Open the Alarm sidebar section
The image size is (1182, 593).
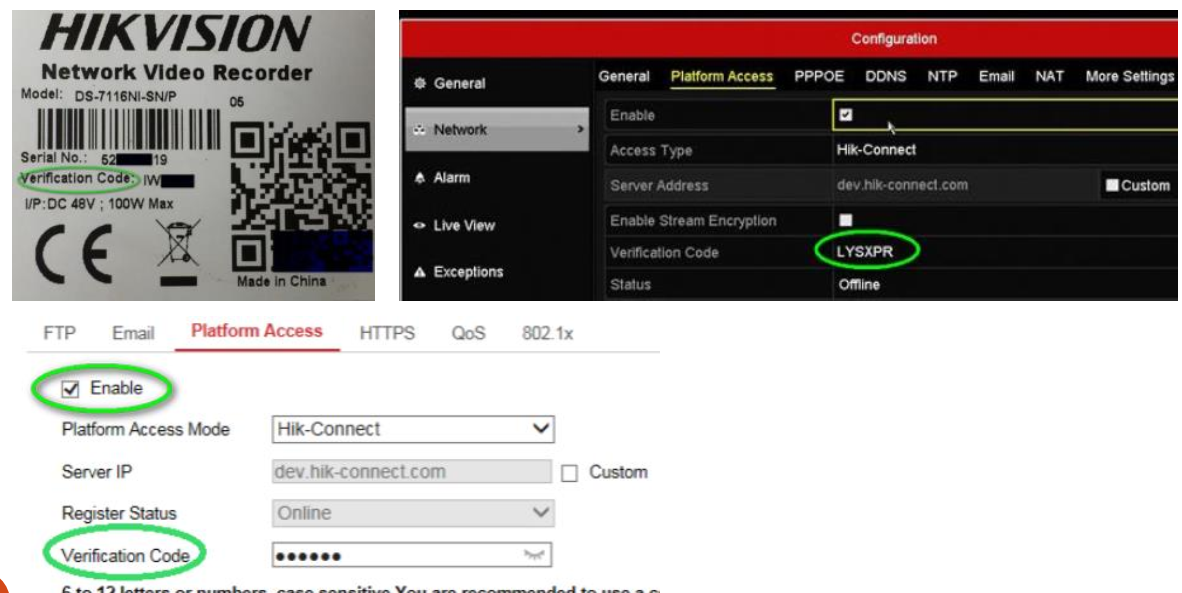(442, 178)
